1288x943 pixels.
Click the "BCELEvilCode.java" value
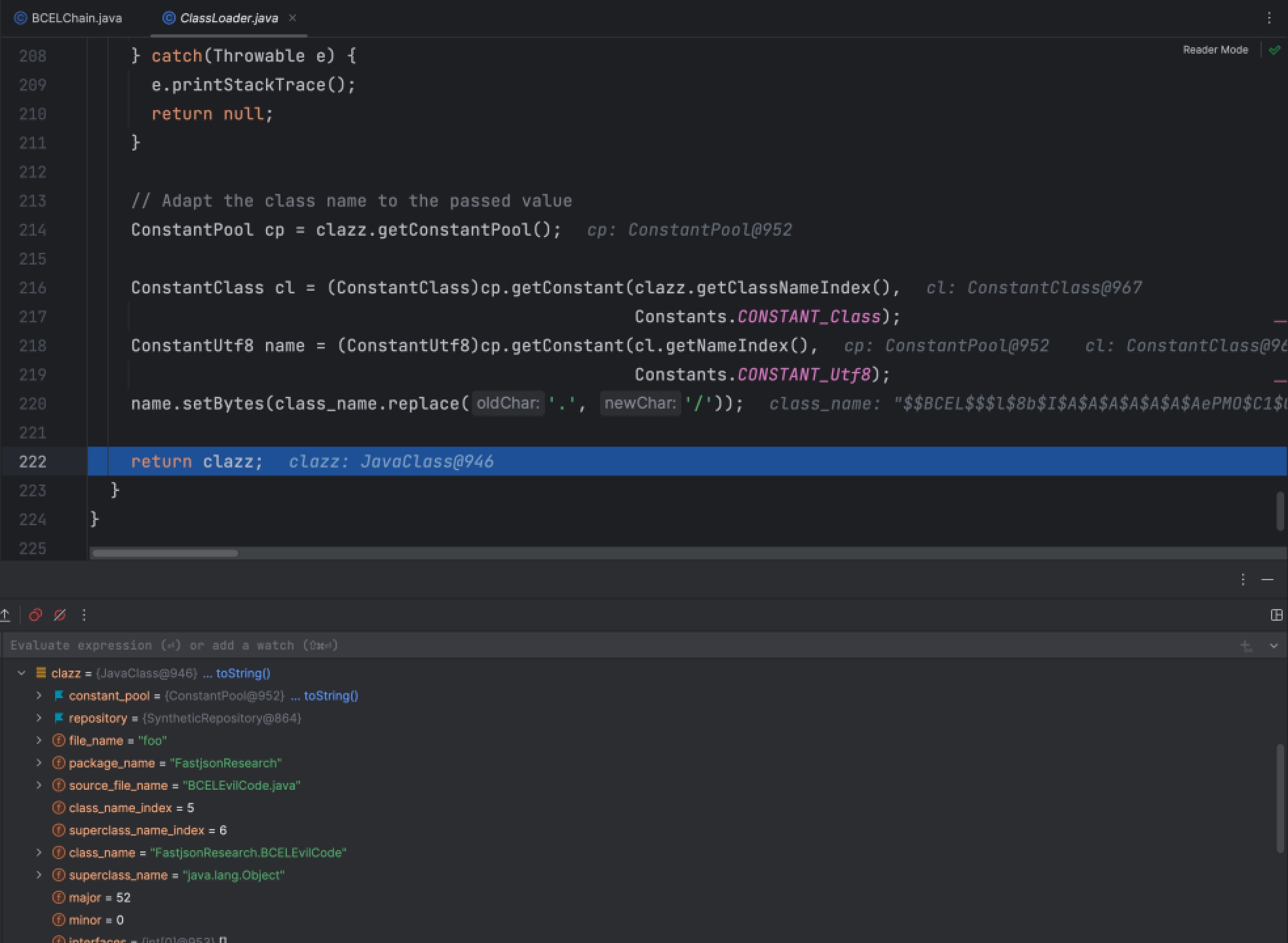pyautogui.click(x=242, y=785)
